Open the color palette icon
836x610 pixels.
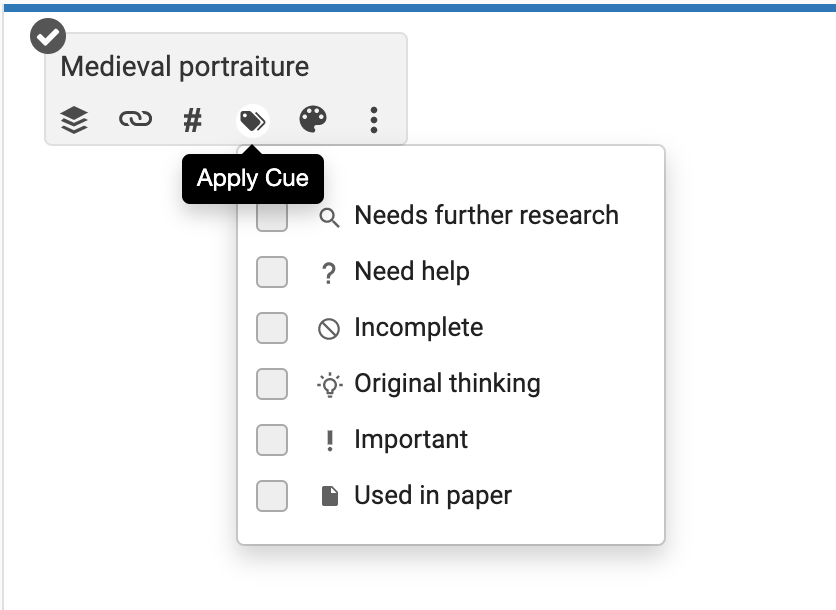click(x=313, y=121)
